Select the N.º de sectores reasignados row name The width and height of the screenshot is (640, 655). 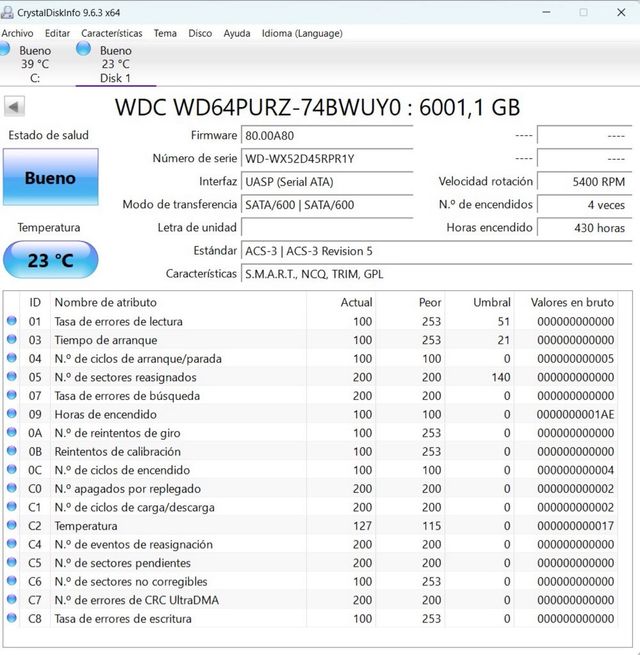click(x=125, y=377)
